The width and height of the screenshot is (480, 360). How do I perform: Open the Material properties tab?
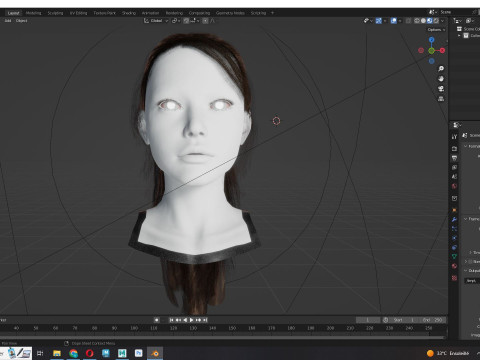454,266
